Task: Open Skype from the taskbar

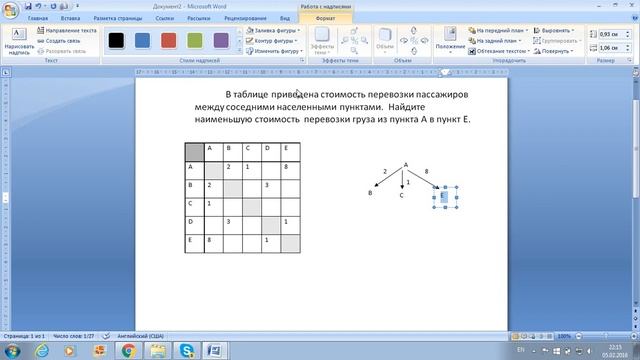Action: (x=186, y=351)
